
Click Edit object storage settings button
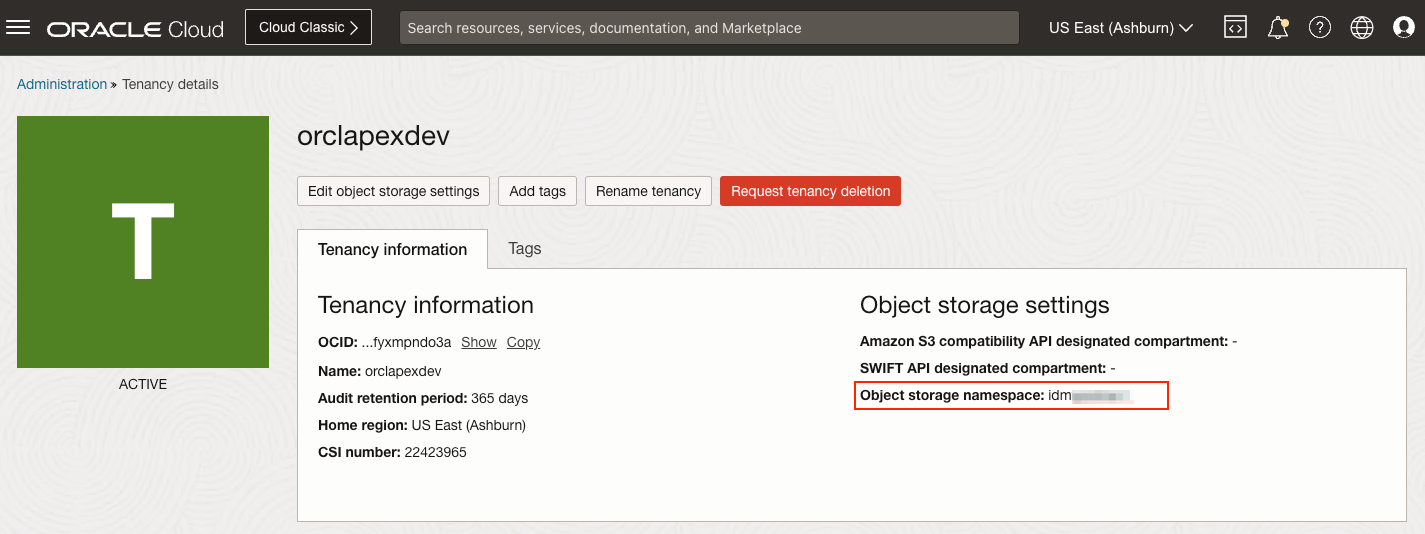pyautogui.click(x=393, y=191)
